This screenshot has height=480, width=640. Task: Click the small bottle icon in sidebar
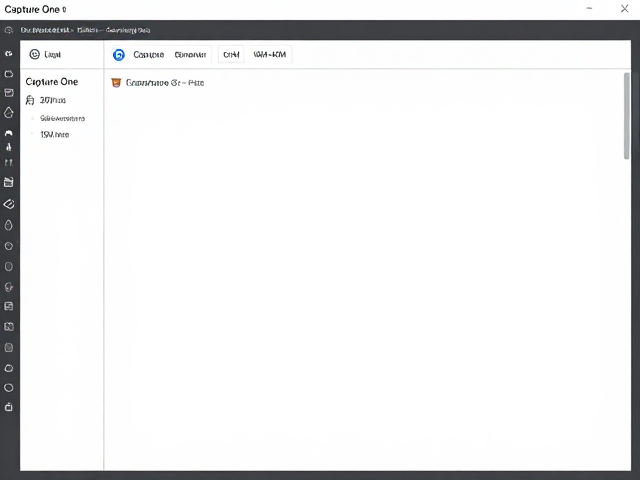point(9,147)
